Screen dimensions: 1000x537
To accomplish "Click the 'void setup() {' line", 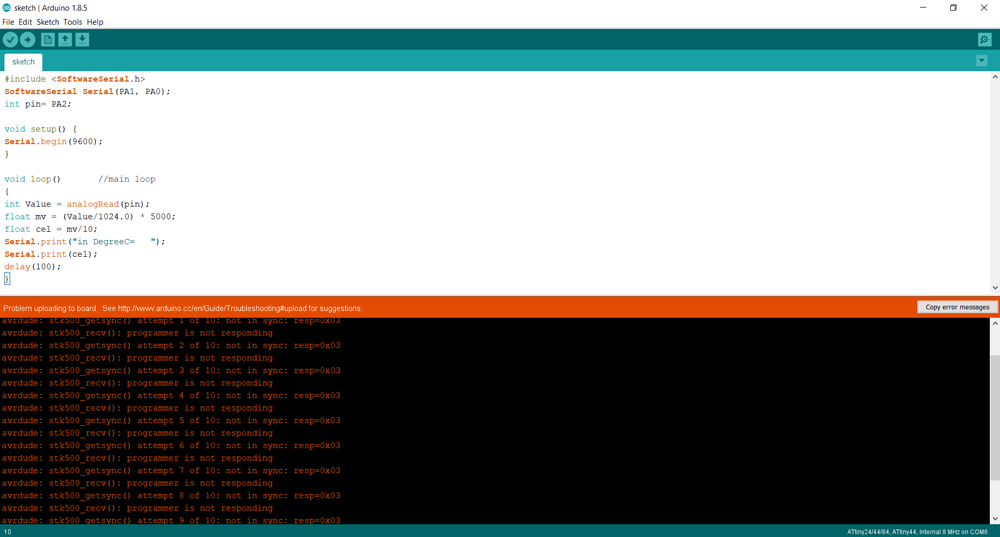I will point(40,129).
